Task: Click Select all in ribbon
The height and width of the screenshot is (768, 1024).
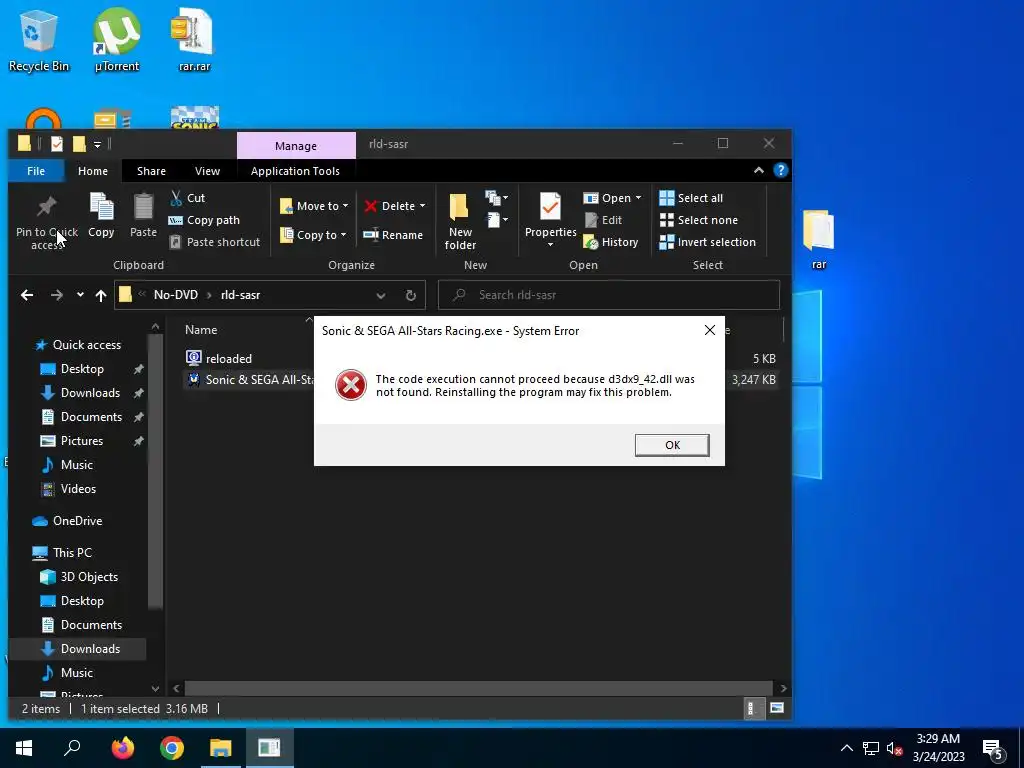Action: coord(691,198)
